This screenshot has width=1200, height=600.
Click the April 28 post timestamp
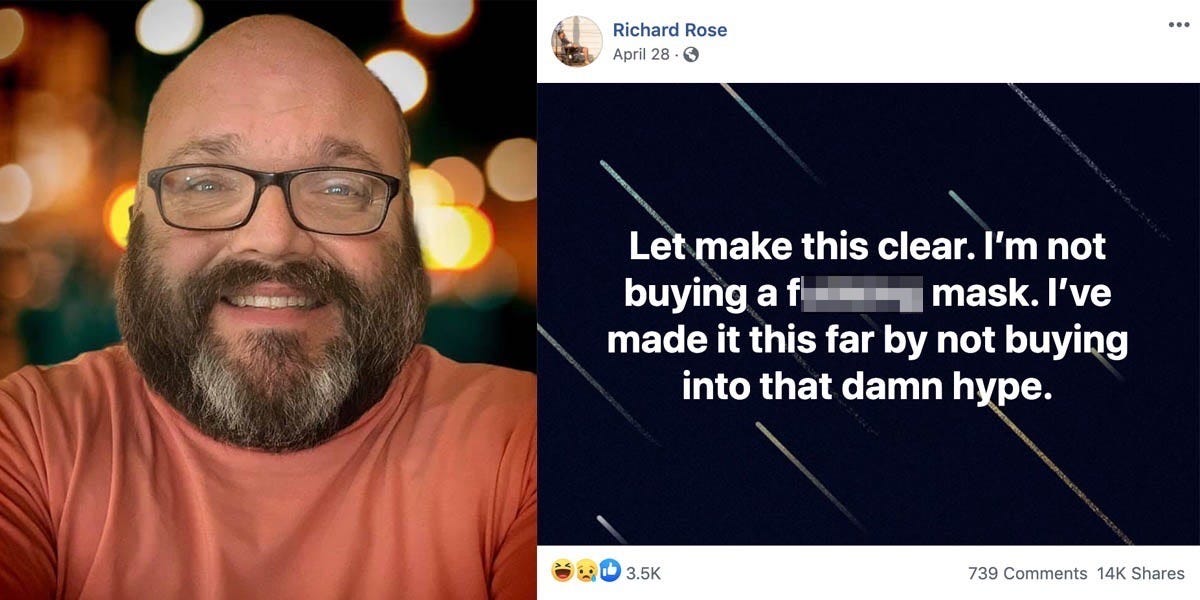tap(641, 55)
